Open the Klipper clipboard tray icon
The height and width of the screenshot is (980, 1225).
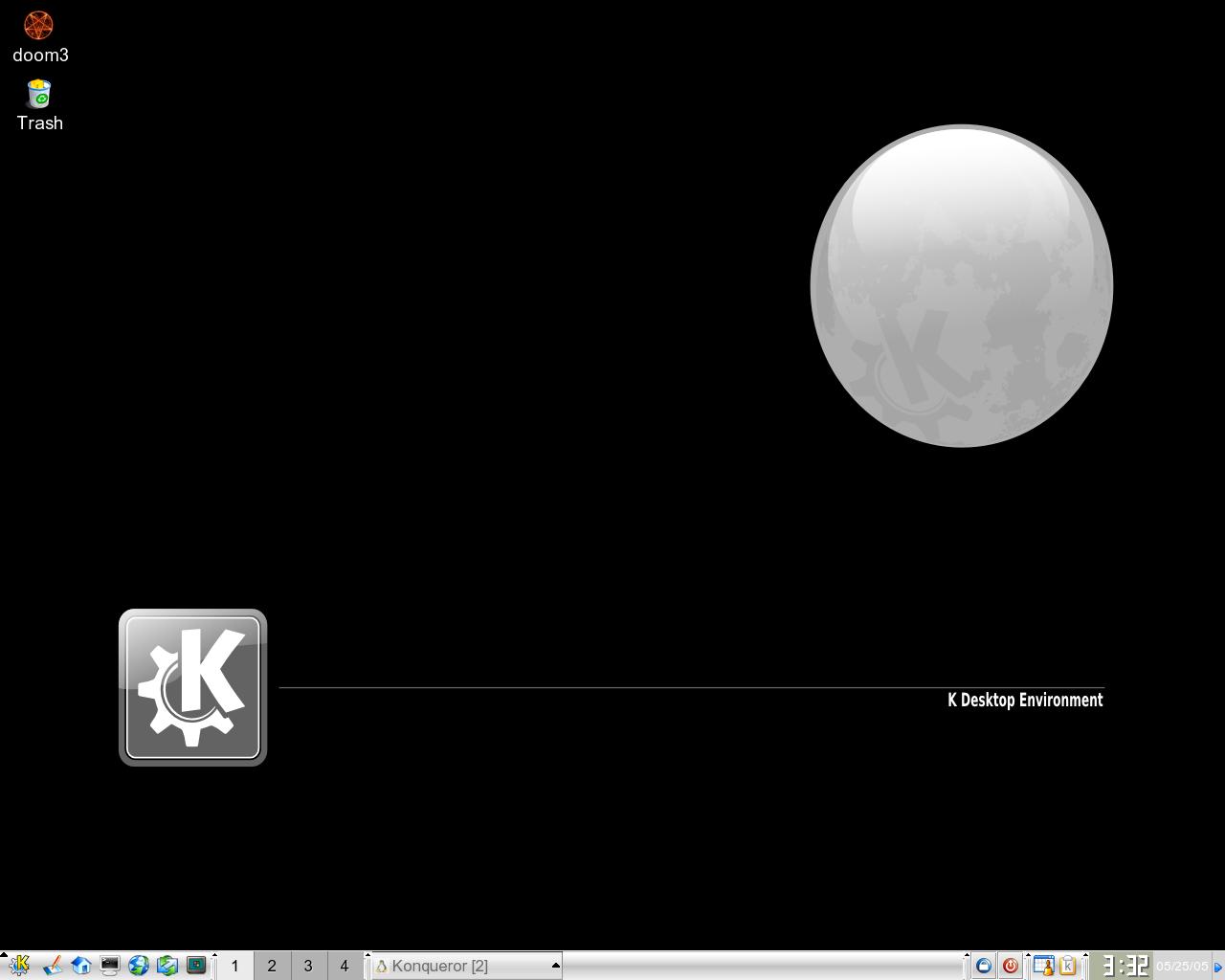tap(1067, 966)
